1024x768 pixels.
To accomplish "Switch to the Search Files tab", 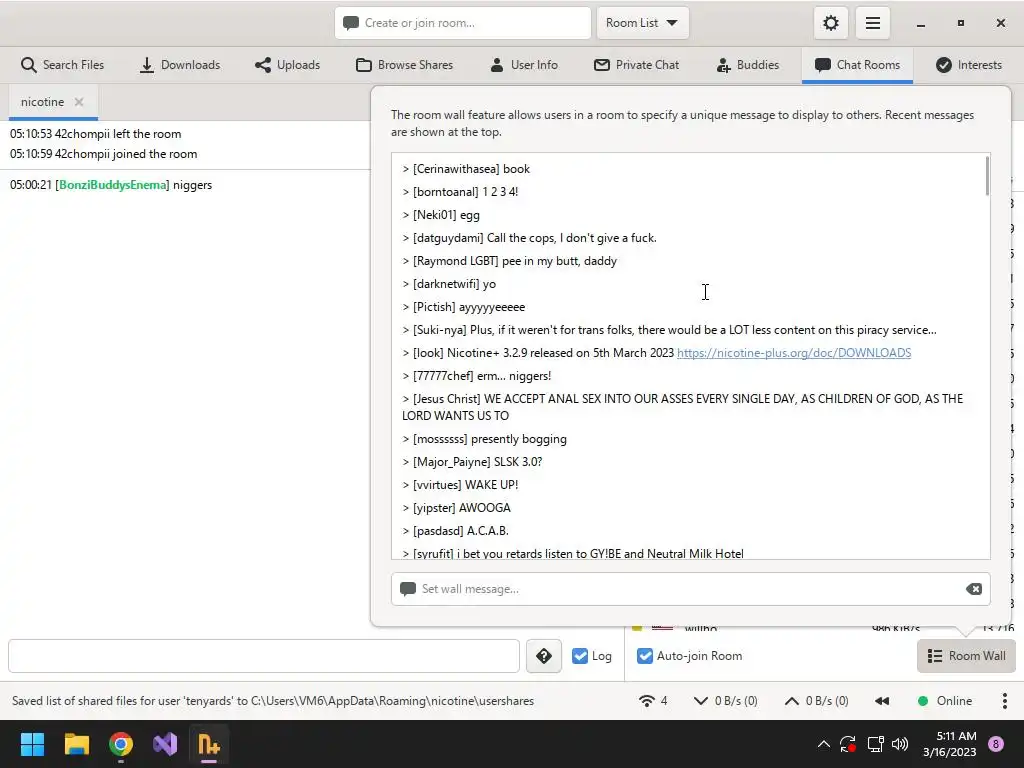I will click(x=62, y=65).
